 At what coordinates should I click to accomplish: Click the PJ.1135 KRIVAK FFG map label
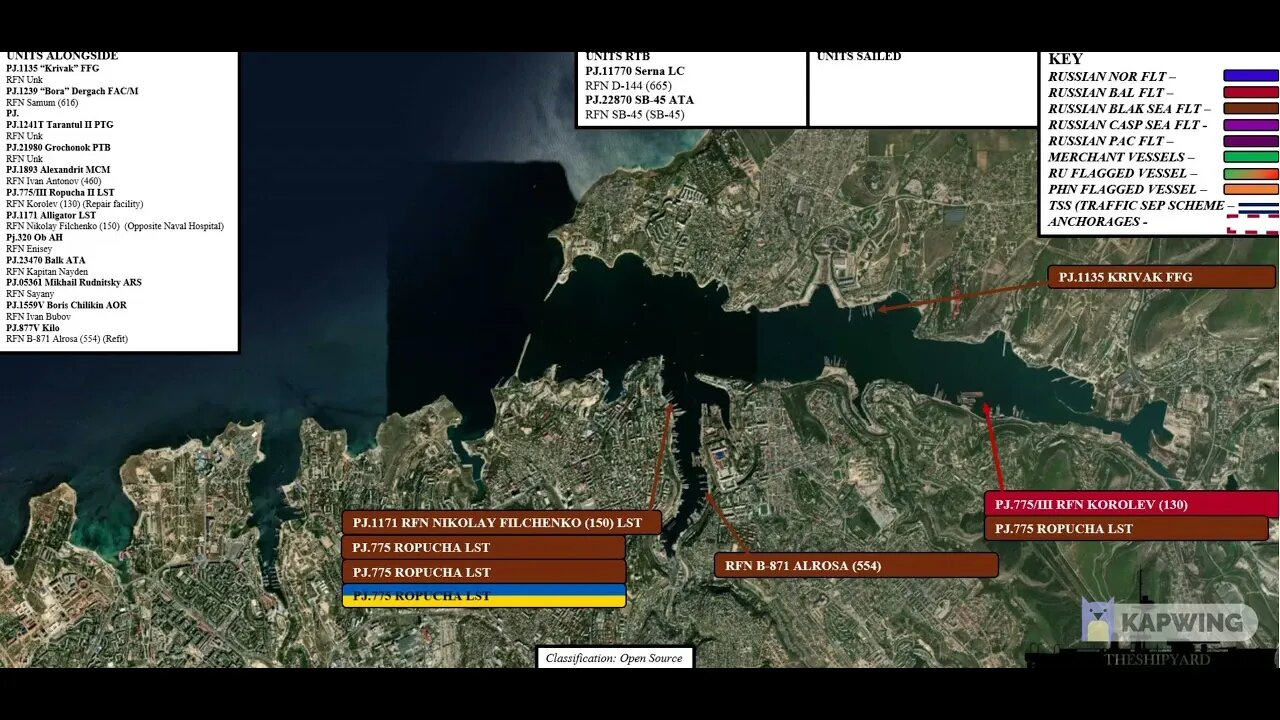1161,277
